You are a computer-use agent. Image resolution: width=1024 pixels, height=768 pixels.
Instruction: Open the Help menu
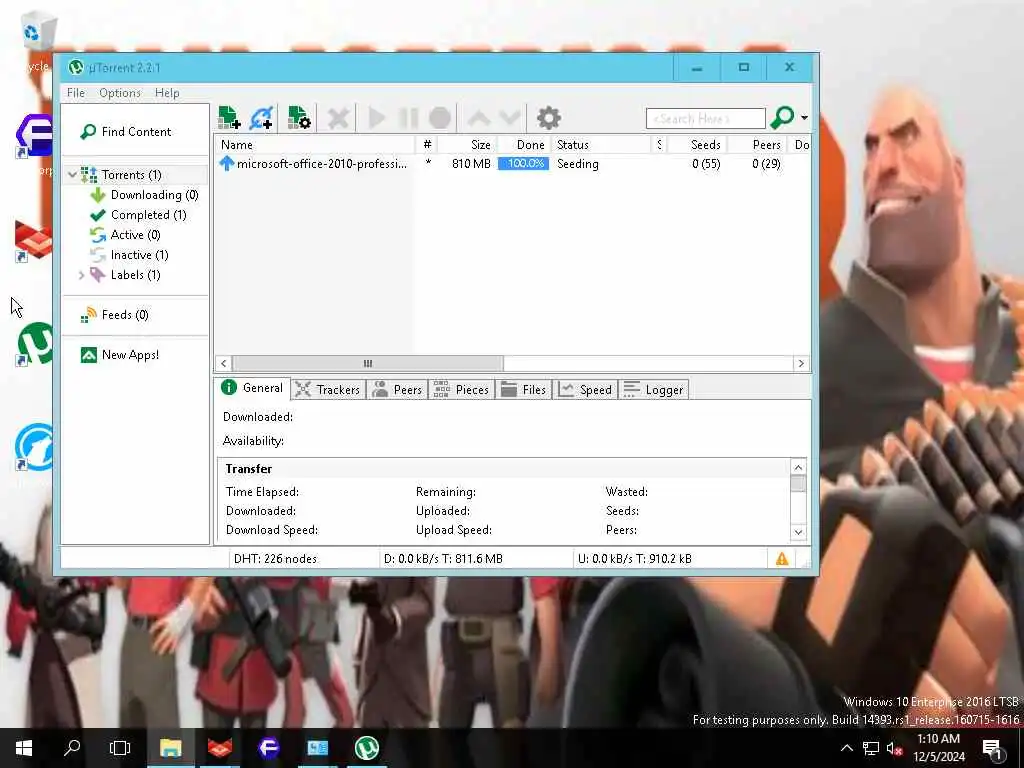[167, 93]
